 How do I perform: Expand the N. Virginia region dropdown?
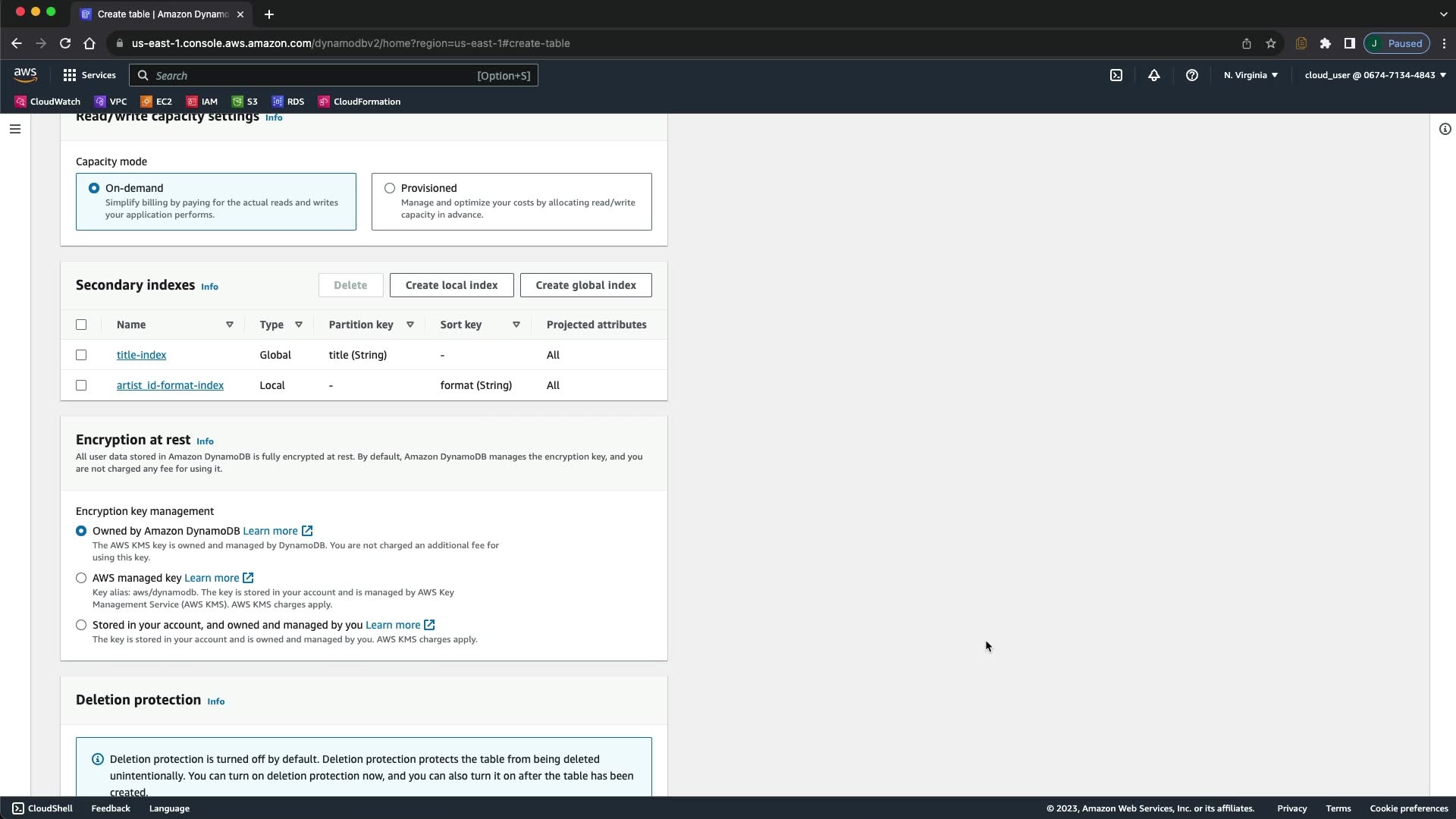[1250, 75]
